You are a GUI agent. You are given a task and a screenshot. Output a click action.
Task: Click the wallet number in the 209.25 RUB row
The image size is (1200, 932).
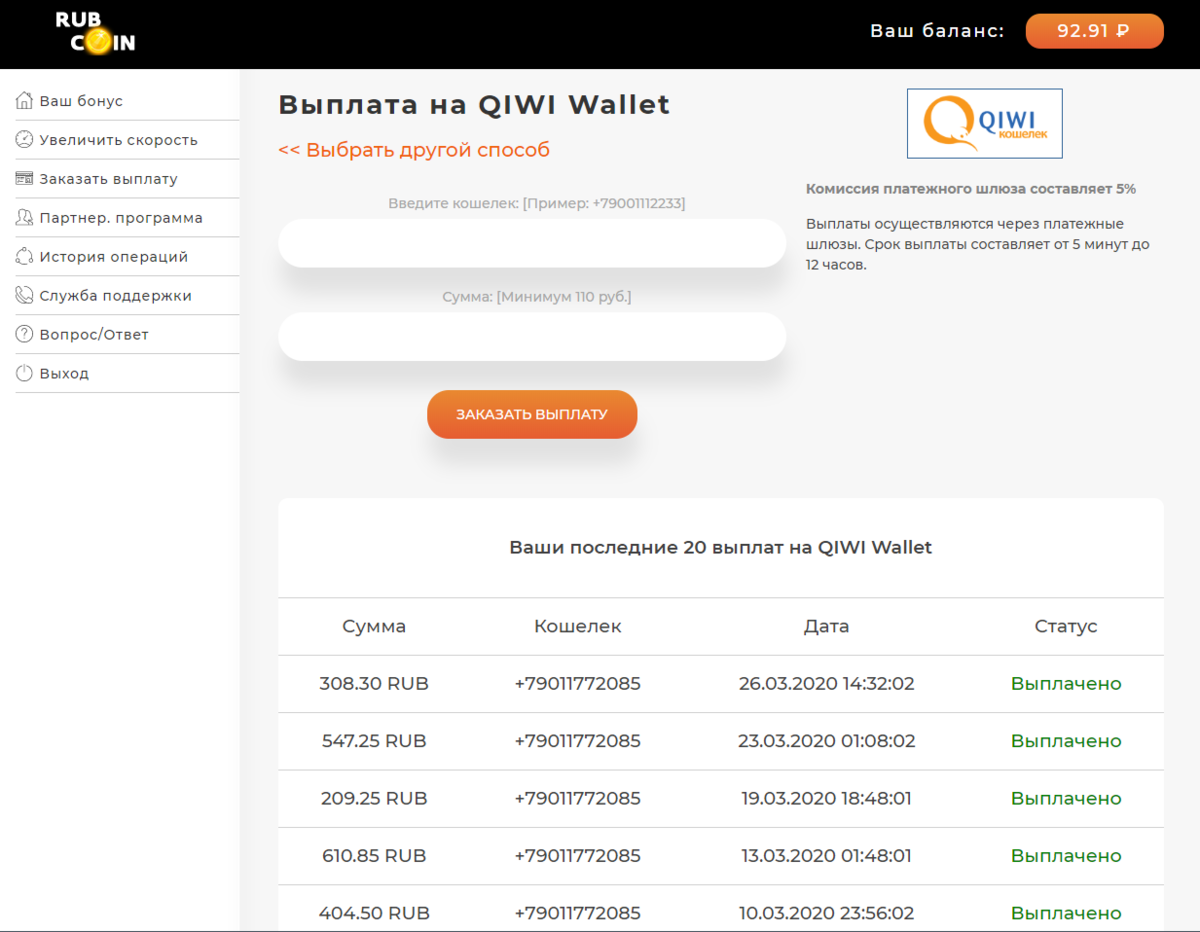point(578,799)
